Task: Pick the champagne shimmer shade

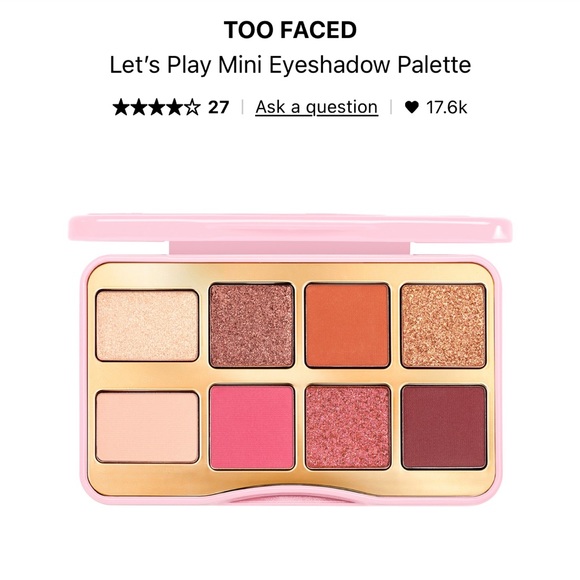Action: click(147, 326)
